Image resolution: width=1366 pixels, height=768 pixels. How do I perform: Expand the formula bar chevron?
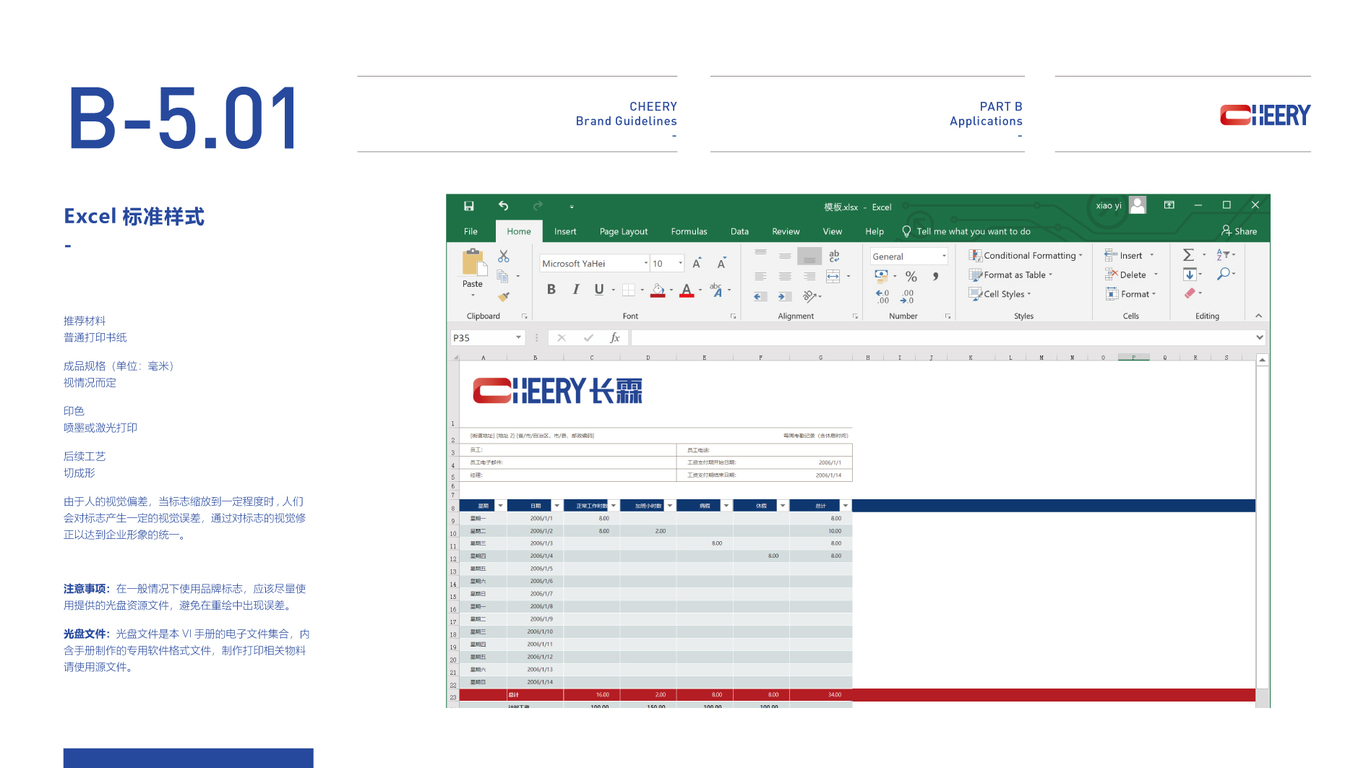click(1259, 338)
